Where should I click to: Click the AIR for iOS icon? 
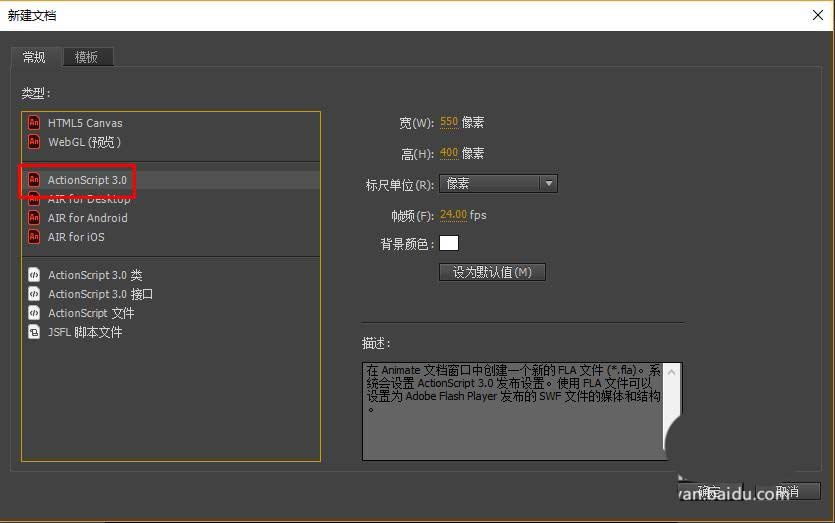pyautogui.click(x=34, y=236)
